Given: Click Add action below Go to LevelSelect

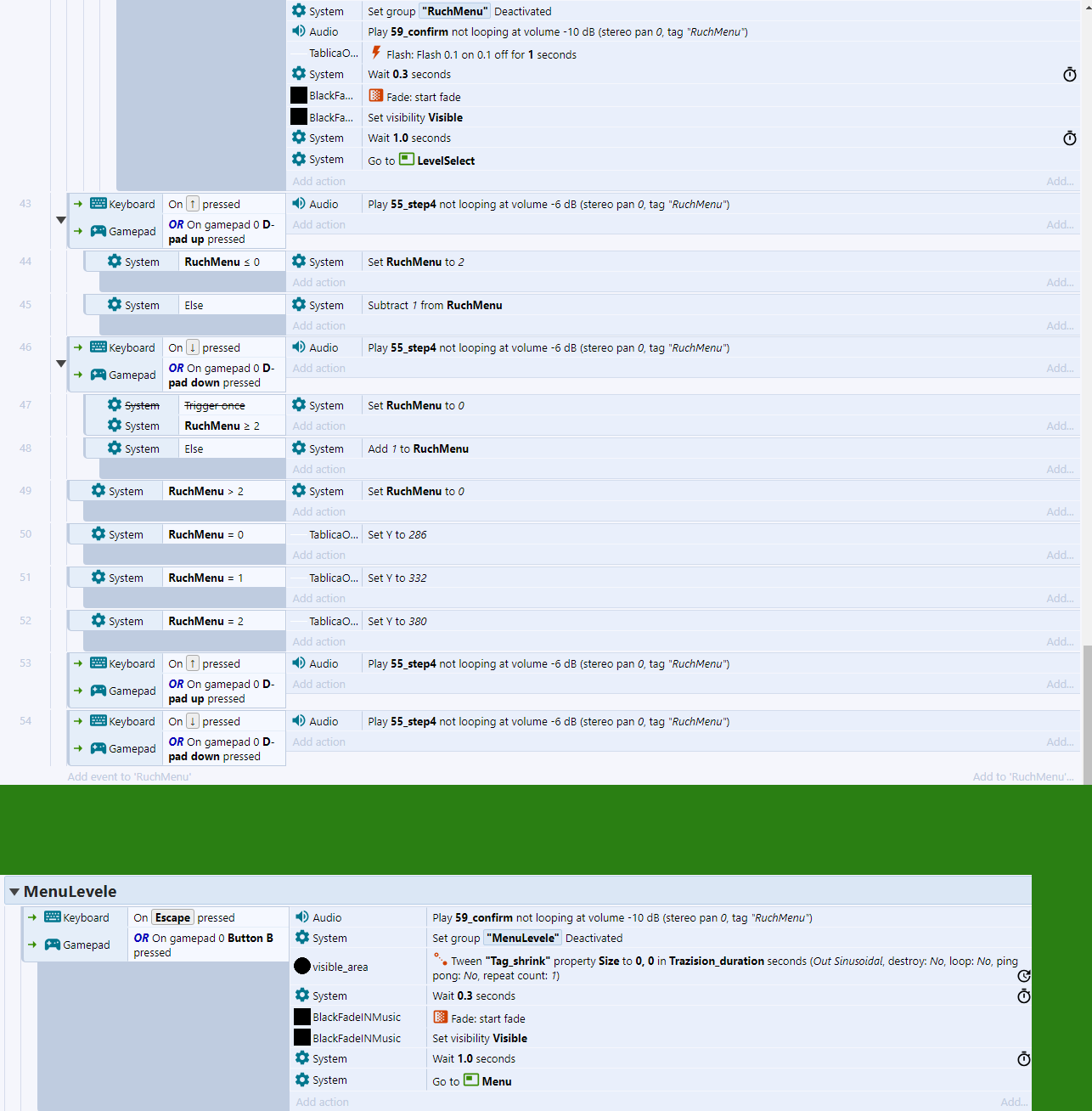Looking at the screenshot, I should 319,181.
